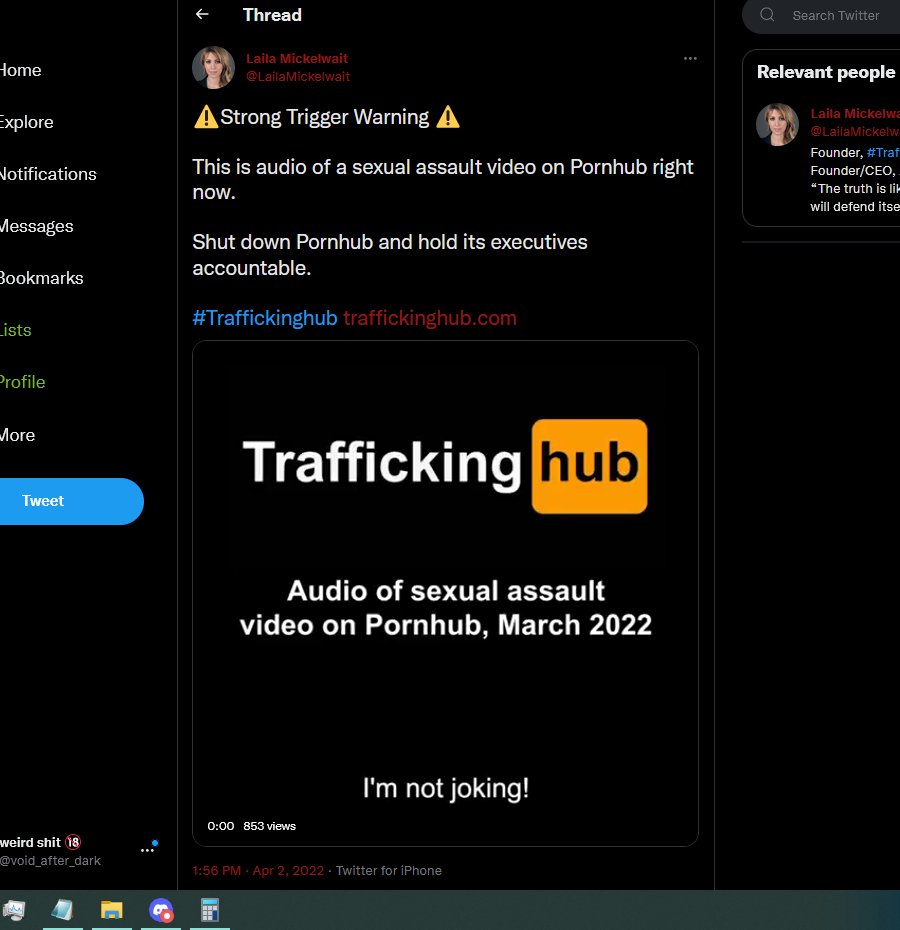Open Explore in the sidebar
900x930 pixels.
[x=26, y=122]
